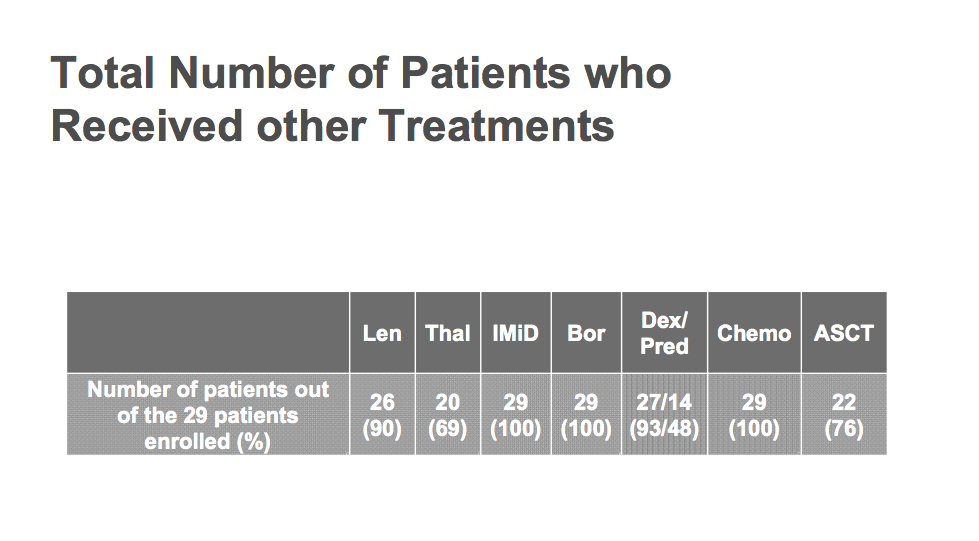Click the Chemo 29 (100) cell
The width and height of the screenshot is (979, 541).
tap(754, 415)
